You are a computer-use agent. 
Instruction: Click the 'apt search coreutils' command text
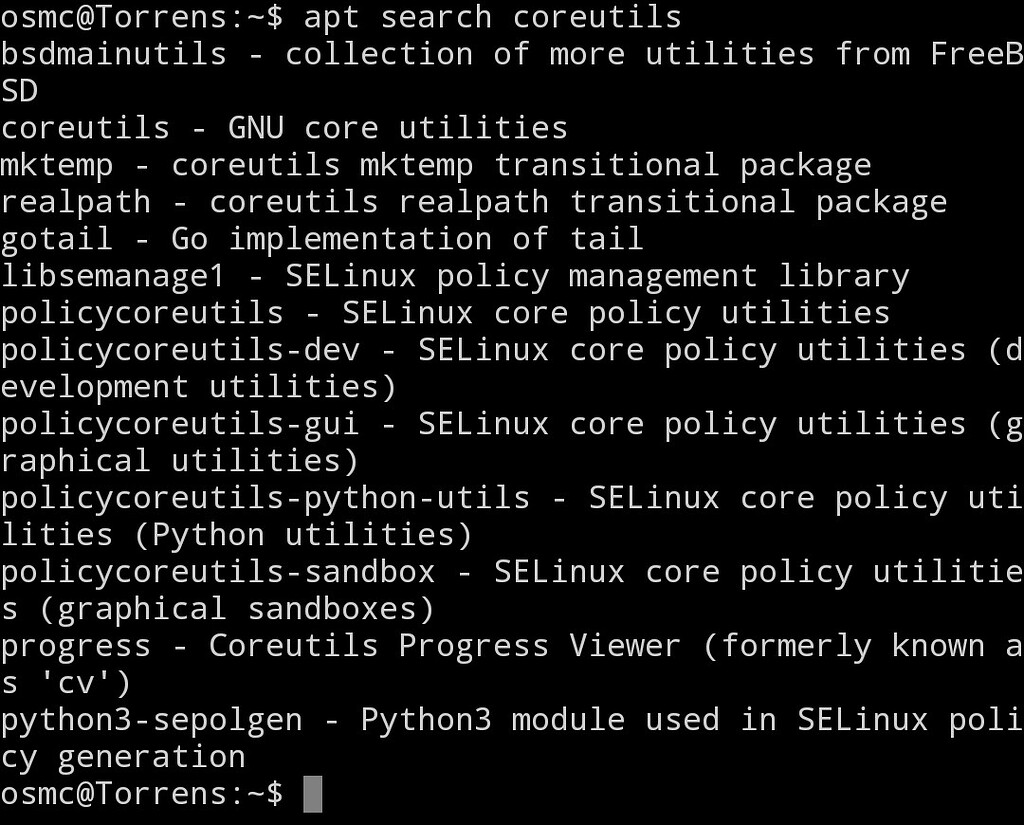coord(492,18)
